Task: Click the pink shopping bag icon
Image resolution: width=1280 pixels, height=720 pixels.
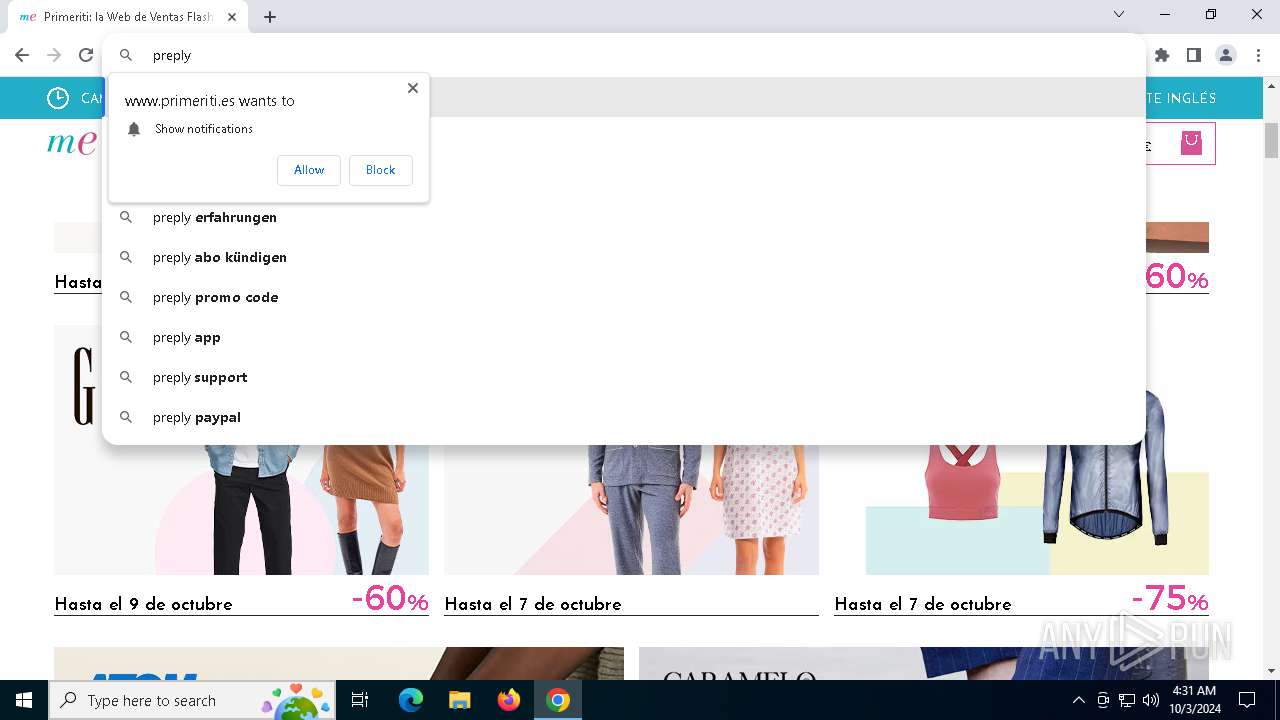Action: [1190, 143]
